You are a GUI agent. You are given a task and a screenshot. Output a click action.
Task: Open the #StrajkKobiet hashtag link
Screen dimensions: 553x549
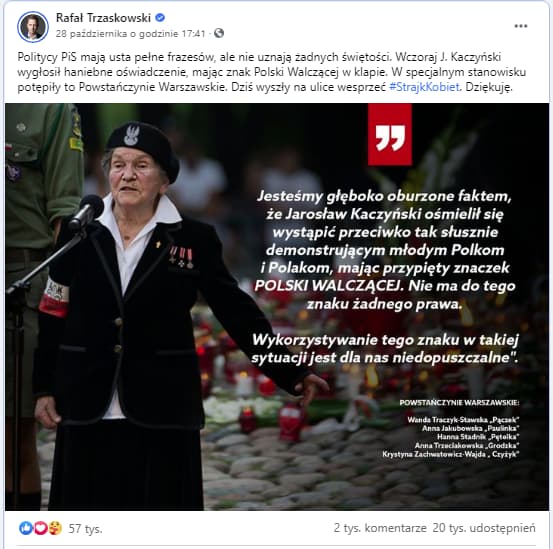(x=424, y=87)
